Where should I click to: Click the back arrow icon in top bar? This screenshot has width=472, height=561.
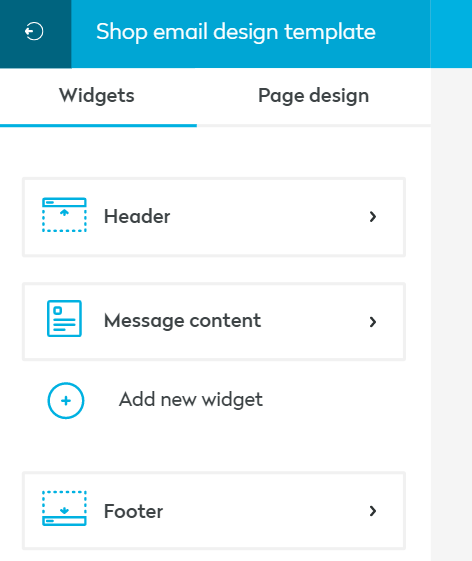pyautogui.click(x=34, y=31)
